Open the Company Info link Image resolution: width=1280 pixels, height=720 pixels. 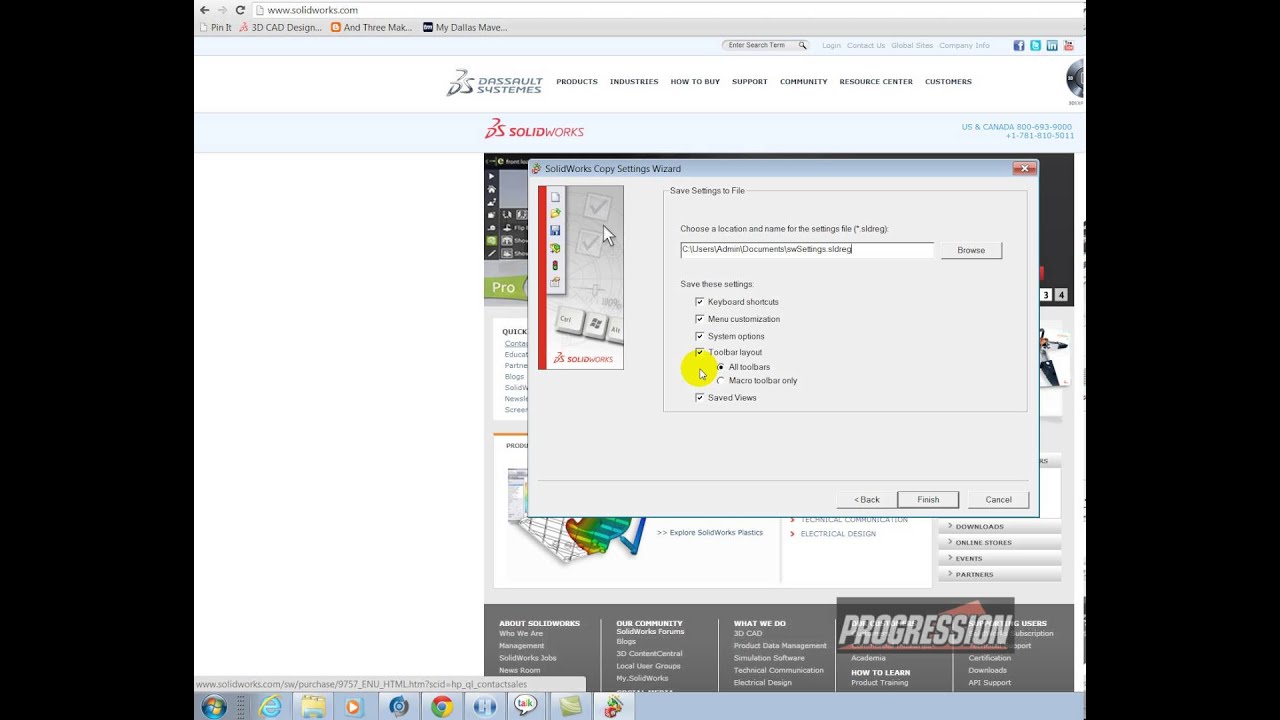click(964, 45)
